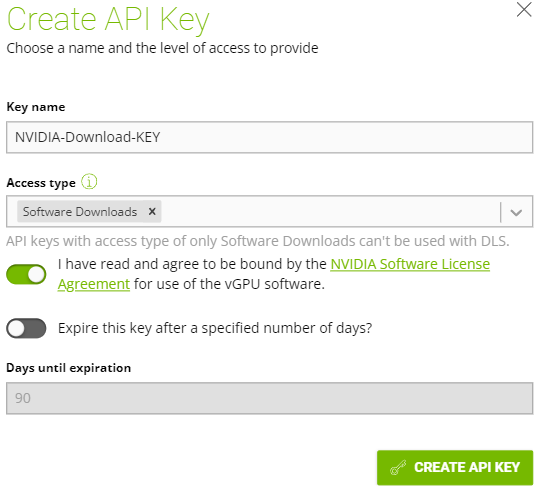Viewport: 543px width, 492px height.
Task: Click the Access type label
Action: tap(41, 182)
